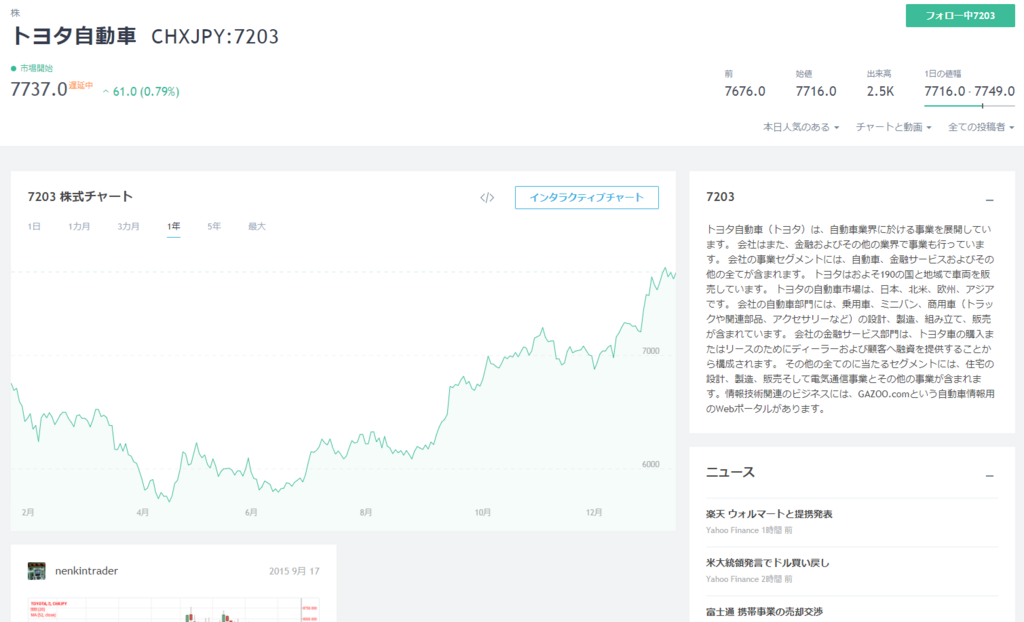Viewport: 1024px width, 622px height.
Task: Select the 5年 chart range tab
Action: point(214,227)
